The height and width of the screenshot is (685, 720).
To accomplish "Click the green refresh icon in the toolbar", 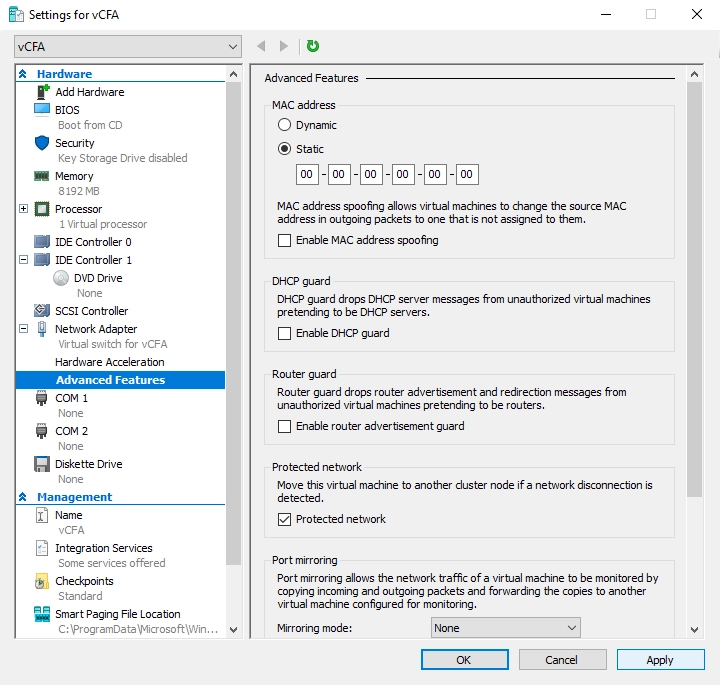I will (x=313, y=46).
